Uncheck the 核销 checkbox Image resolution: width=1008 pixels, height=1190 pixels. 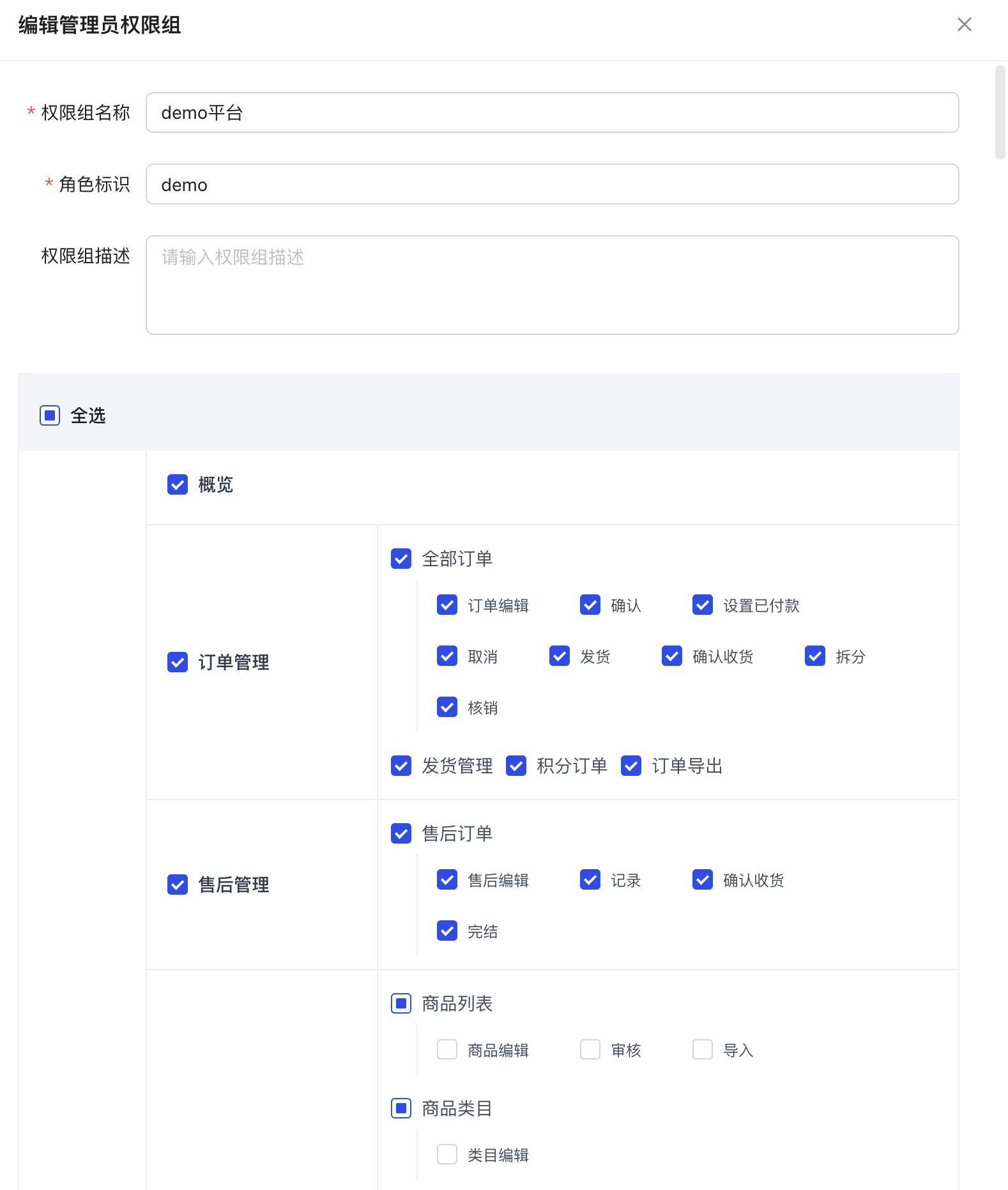pyautogui.click(x=447, y=707)
